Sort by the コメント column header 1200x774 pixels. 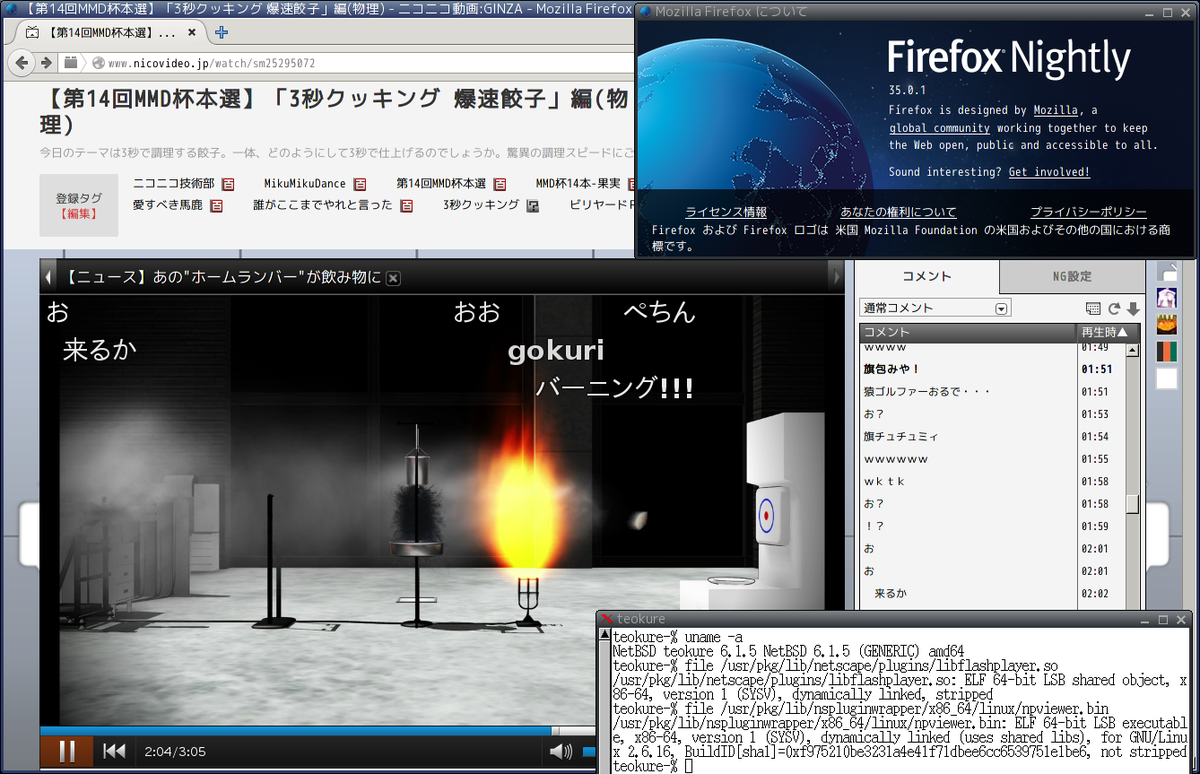click(967, 332)
